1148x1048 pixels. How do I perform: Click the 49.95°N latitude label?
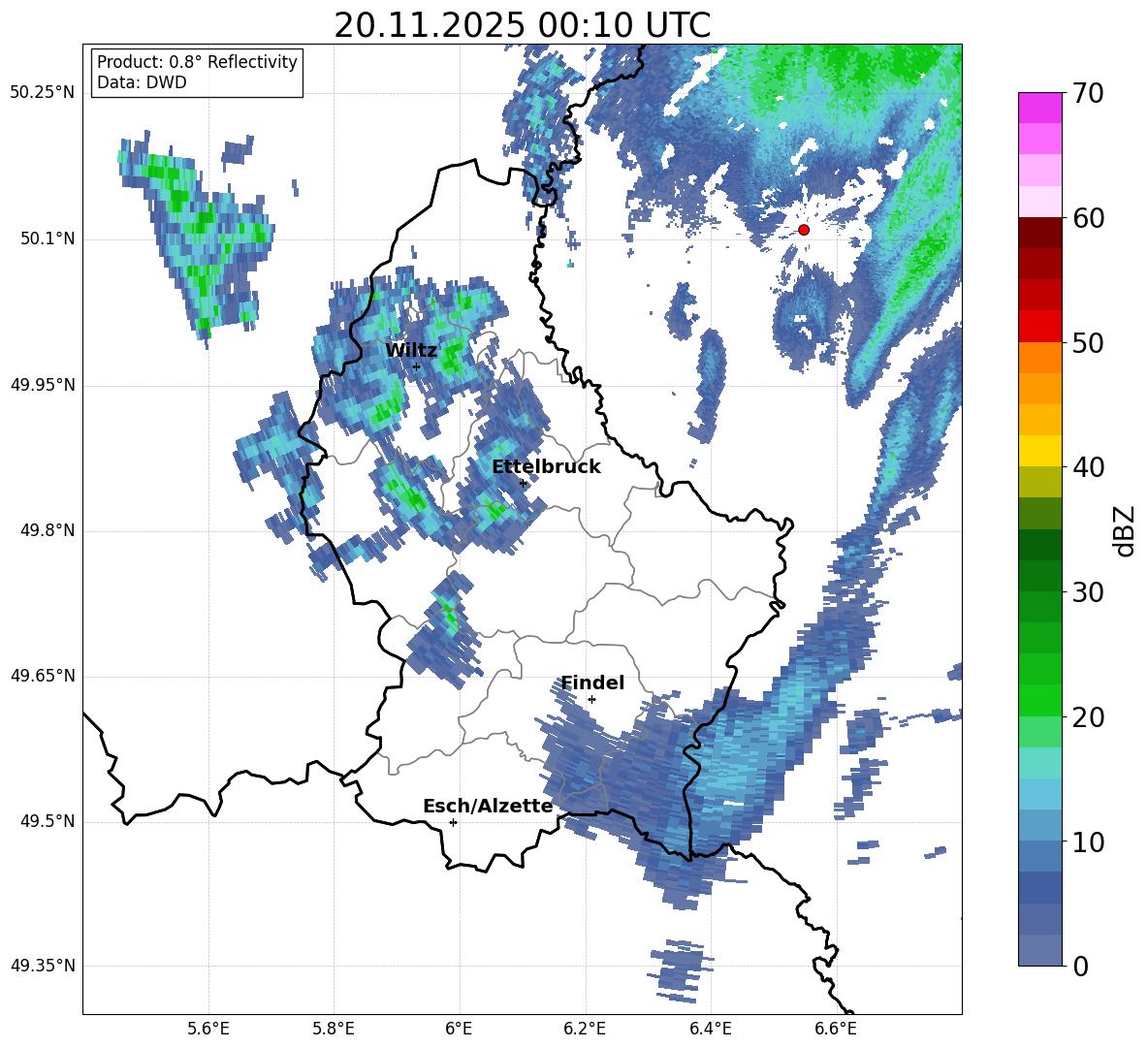[43, 385]
